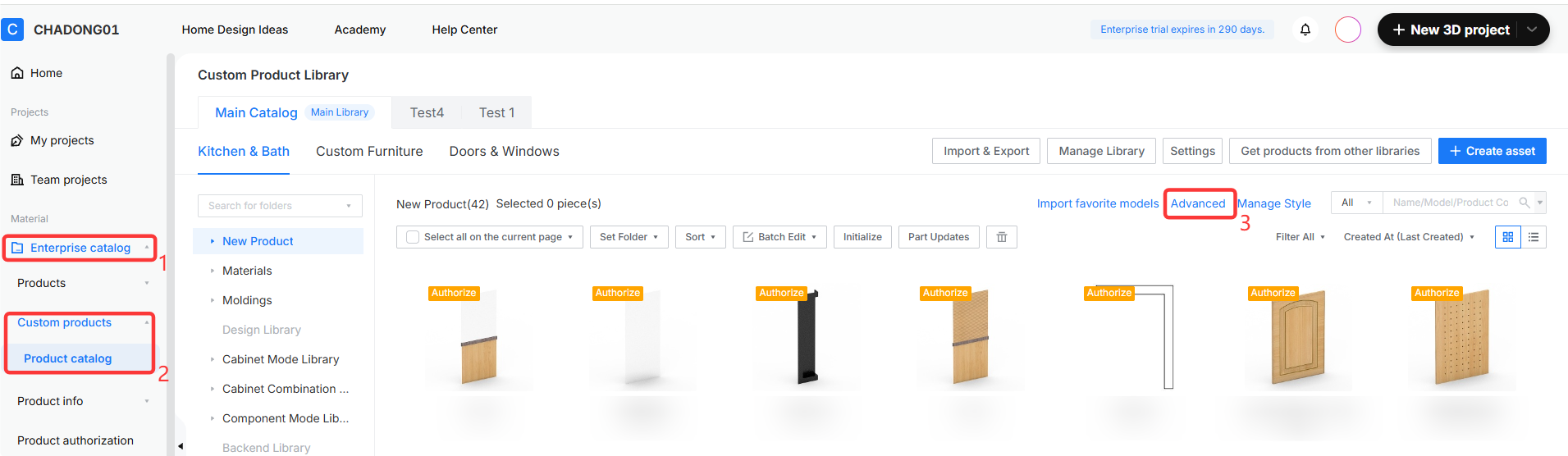Screen dimensions: 1568x456
Task: Open the user profile avatar
Action: point(1347,30)
